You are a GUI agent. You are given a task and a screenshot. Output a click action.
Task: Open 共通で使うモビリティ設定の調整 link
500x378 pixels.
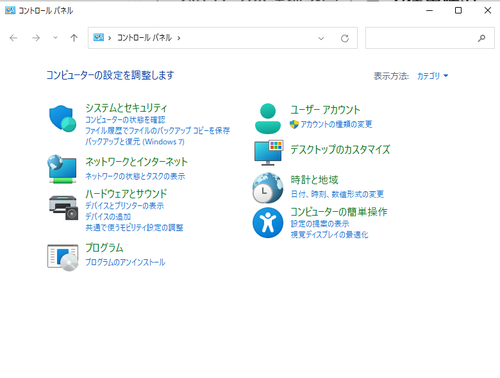[x=134, y=228]
